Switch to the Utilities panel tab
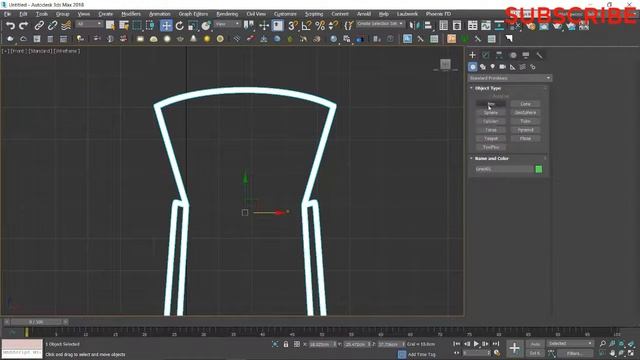This screenshot has height=360, width=640. [539, 55]
